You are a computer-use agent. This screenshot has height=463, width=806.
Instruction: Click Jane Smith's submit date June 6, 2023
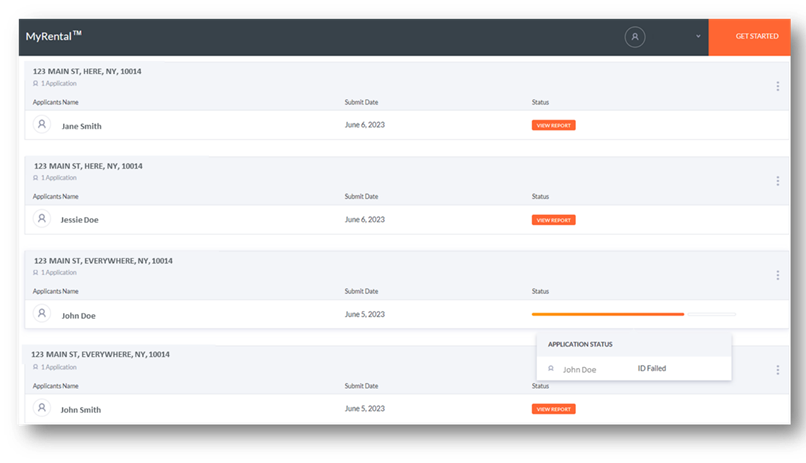[x=364, y=125]
